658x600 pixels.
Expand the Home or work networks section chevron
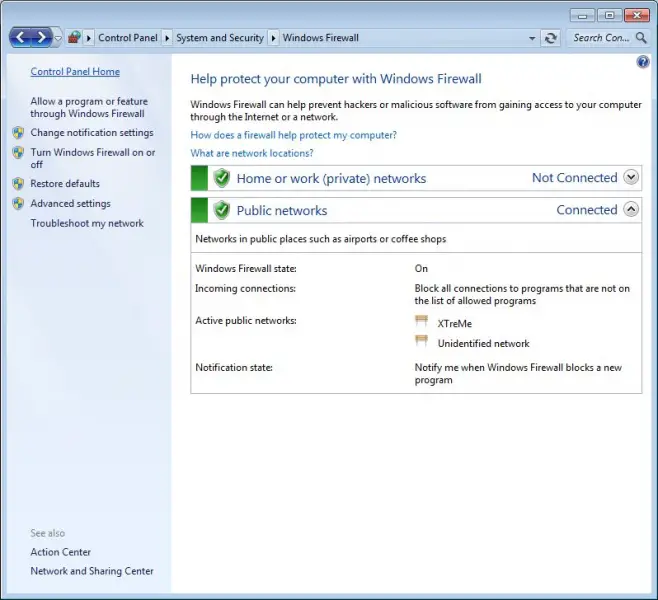pos(631,177)
